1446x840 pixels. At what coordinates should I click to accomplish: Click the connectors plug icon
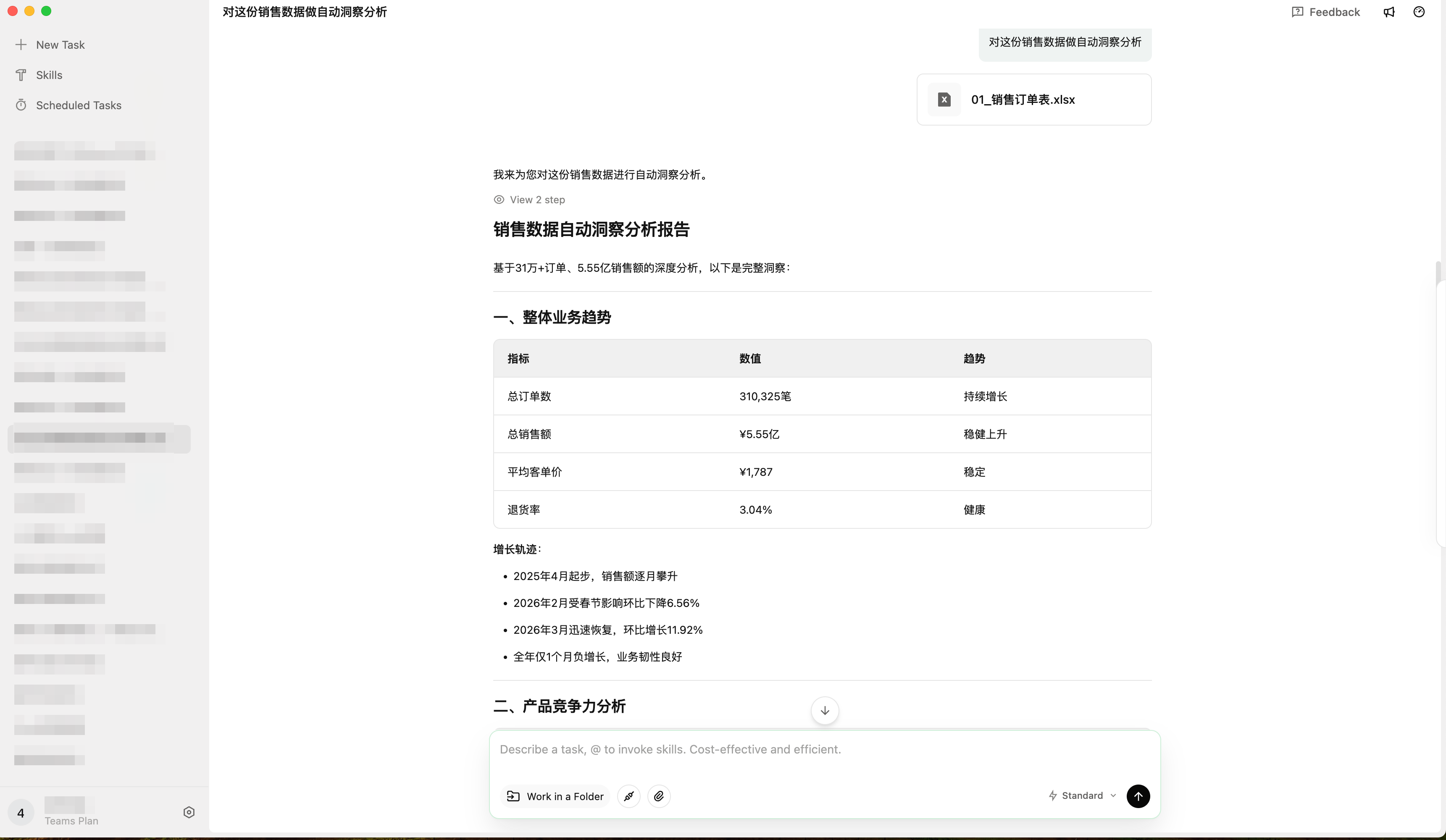point(629,796)
